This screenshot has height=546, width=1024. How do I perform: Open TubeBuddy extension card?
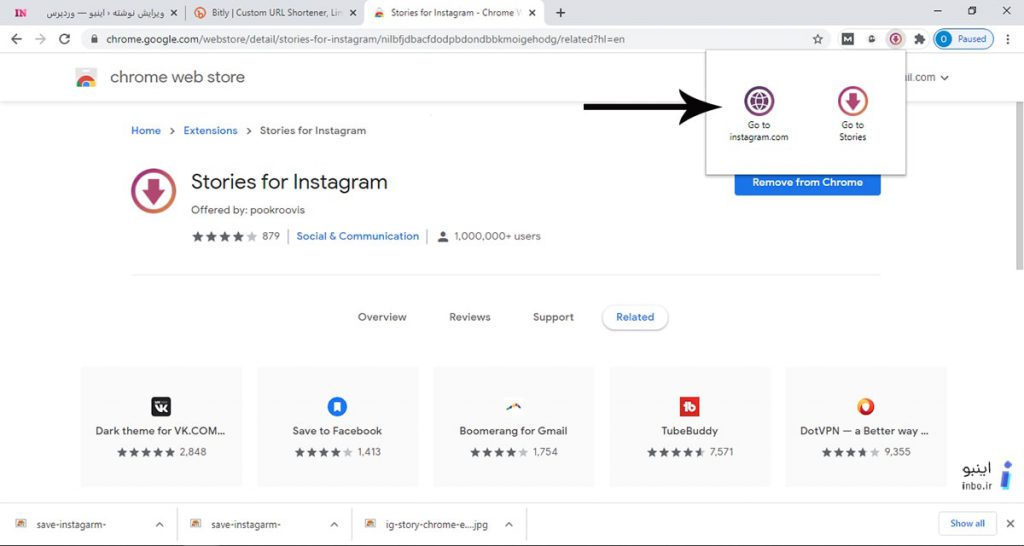click(x=690, y=426)
